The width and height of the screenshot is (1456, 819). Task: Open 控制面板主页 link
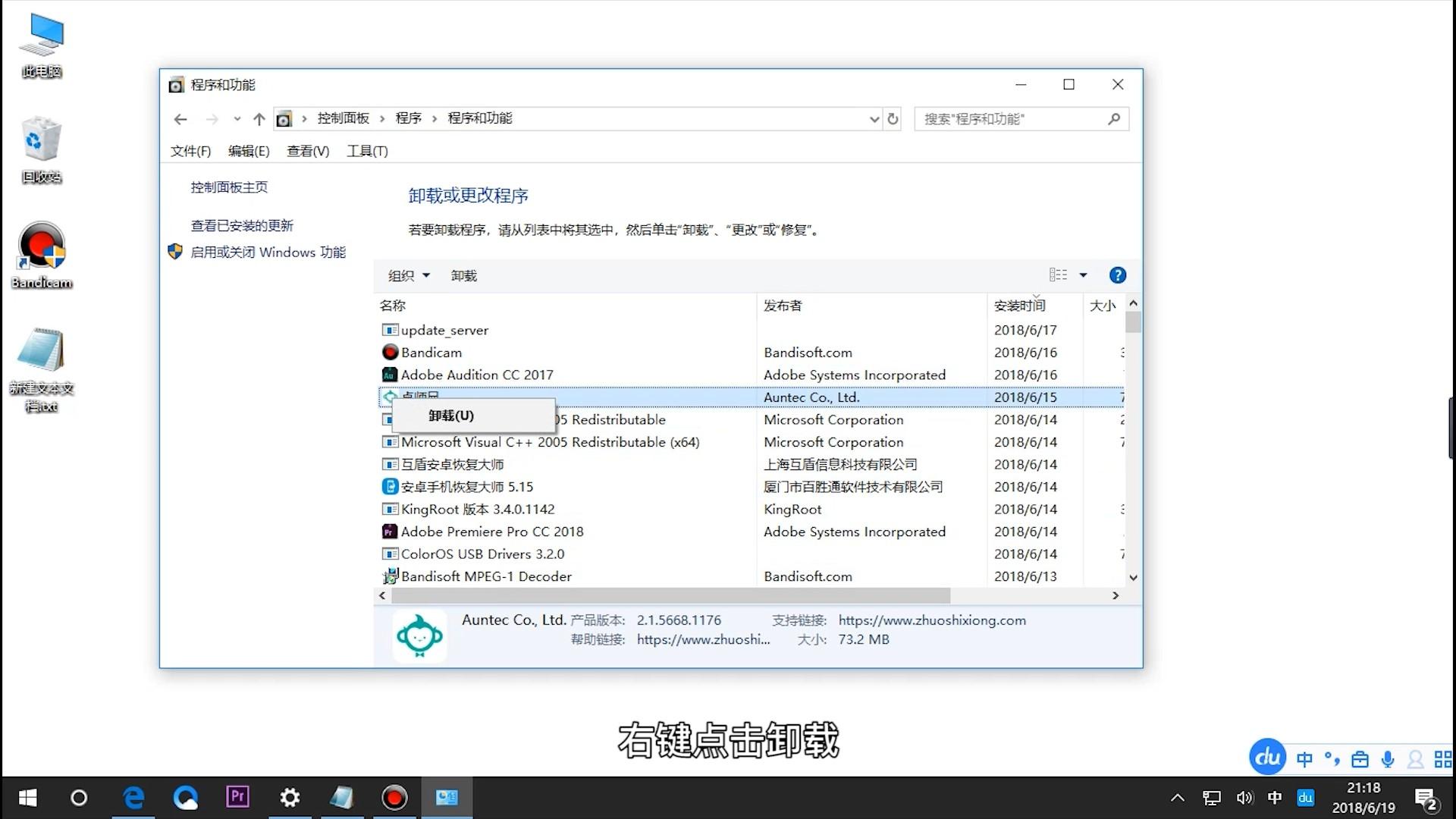229,187
